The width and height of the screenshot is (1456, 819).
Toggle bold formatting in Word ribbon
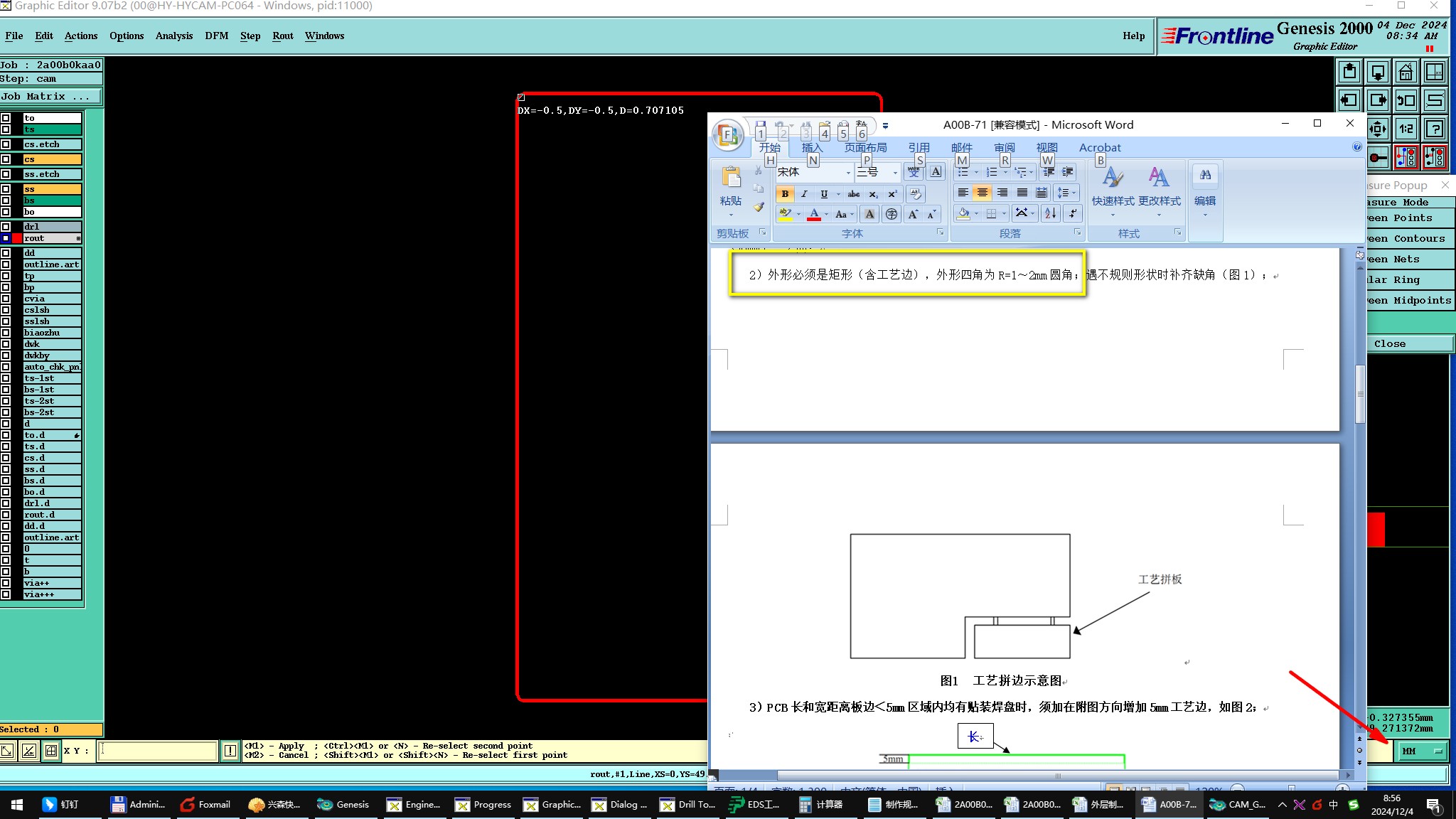click(785, 193)
